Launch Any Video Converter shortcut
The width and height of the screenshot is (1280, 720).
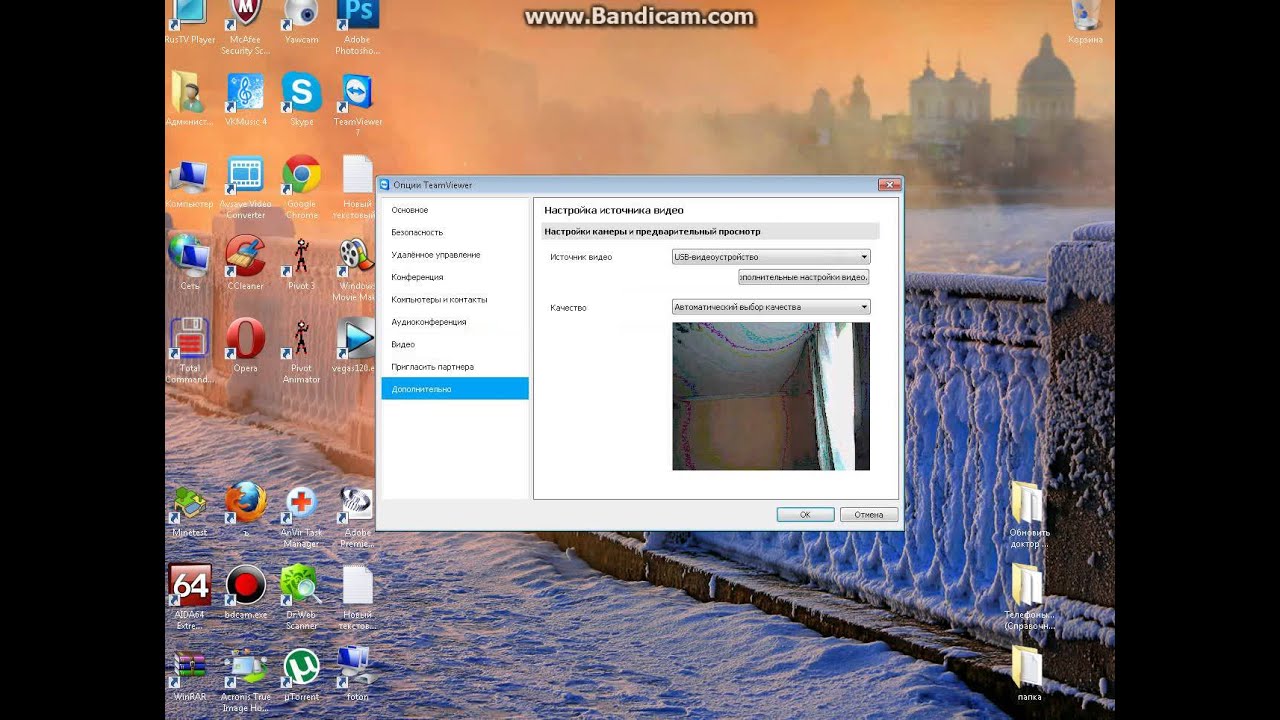click(x=245, y=186)
